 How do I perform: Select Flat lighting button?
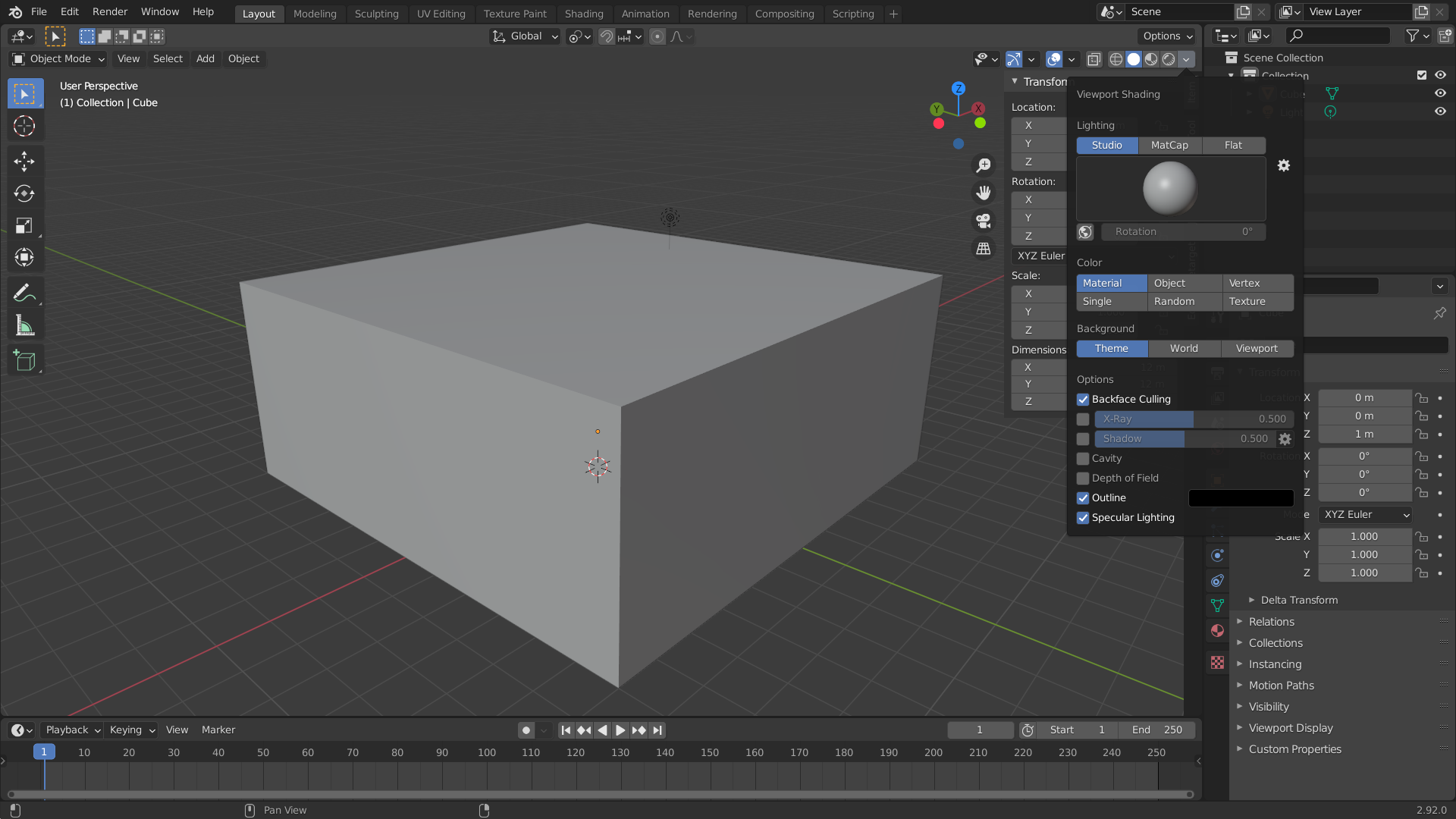pyautogui.click(x=1234, y=146)
